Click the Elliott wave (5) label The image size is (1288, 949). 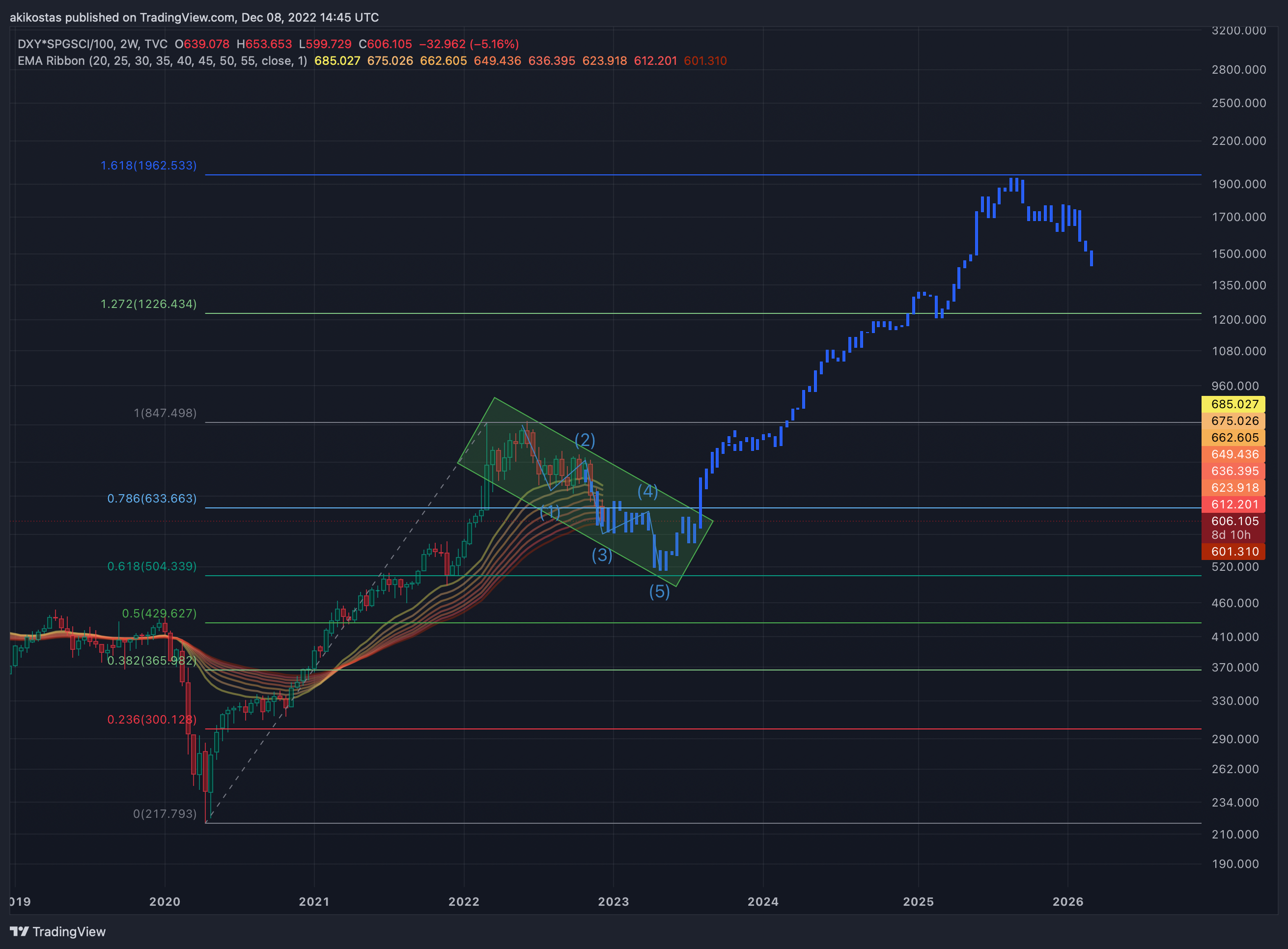coord(660,592)
